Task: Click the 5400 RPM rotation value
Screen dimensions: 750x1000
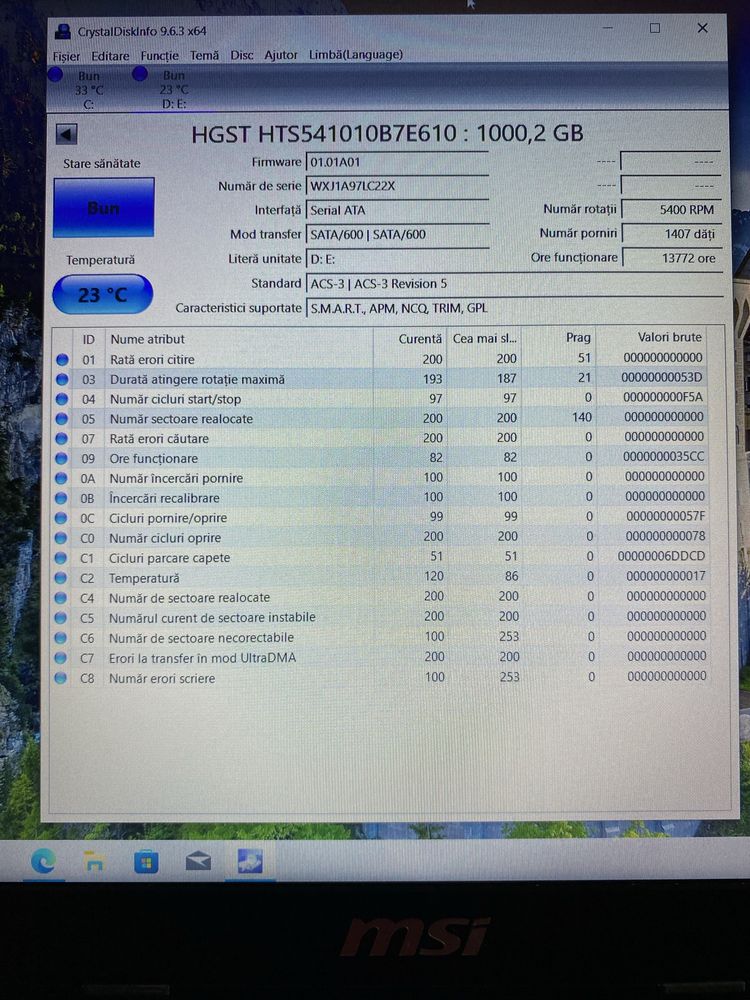Action: (671, 209)
